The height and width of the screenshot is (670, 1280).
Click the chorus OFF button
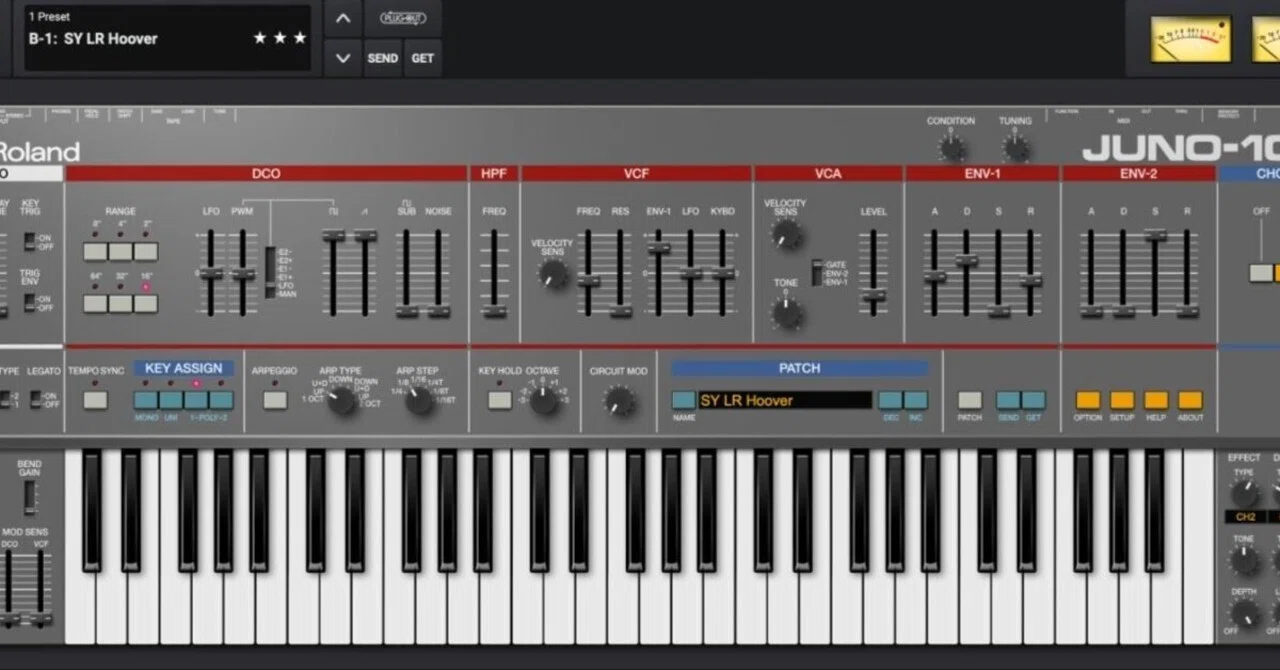coord(1261,272)
